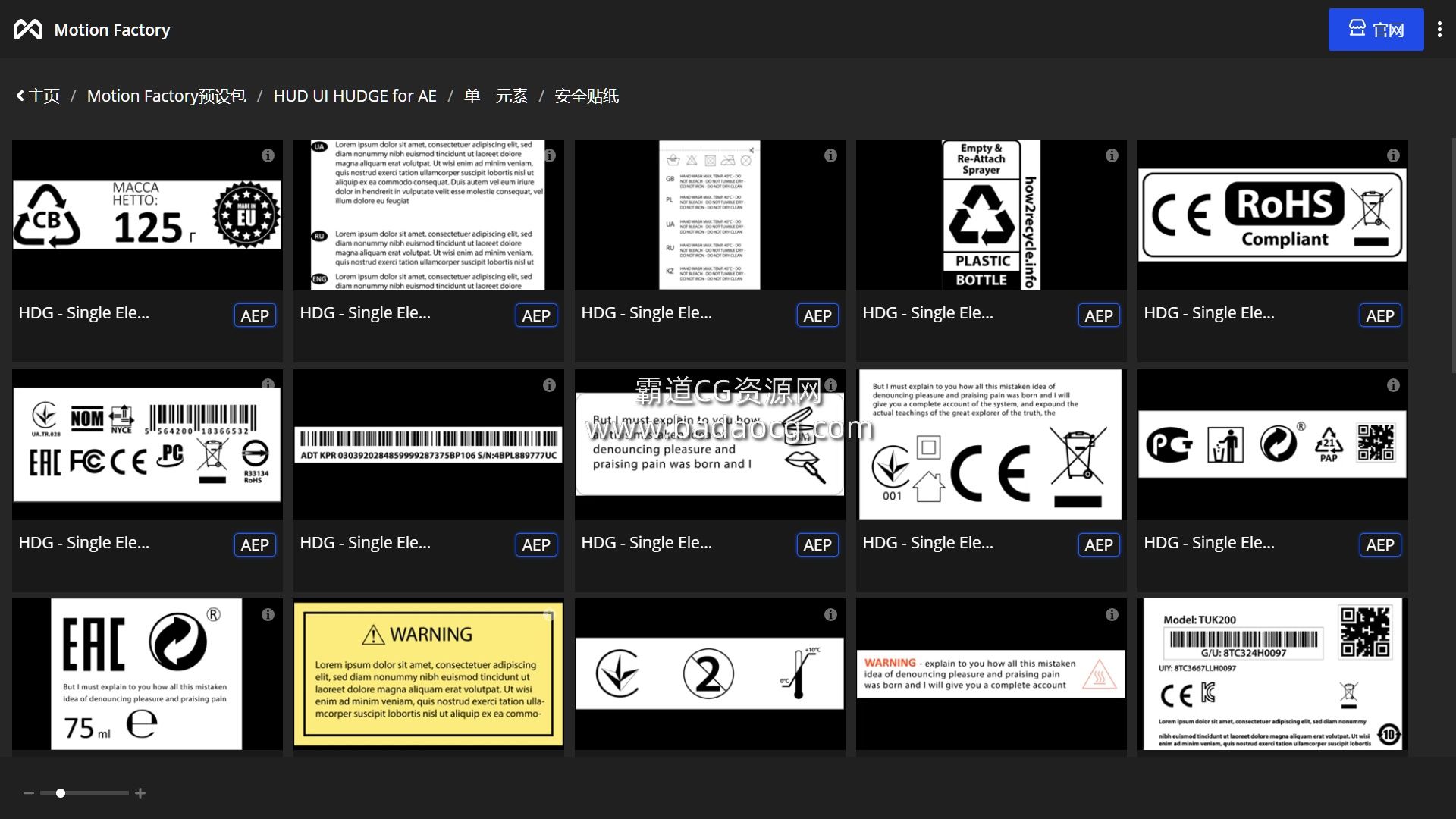Click title text under the RoHS sticker
The width and height of the screenshot is (1456, 819).
click(1209, 313)
